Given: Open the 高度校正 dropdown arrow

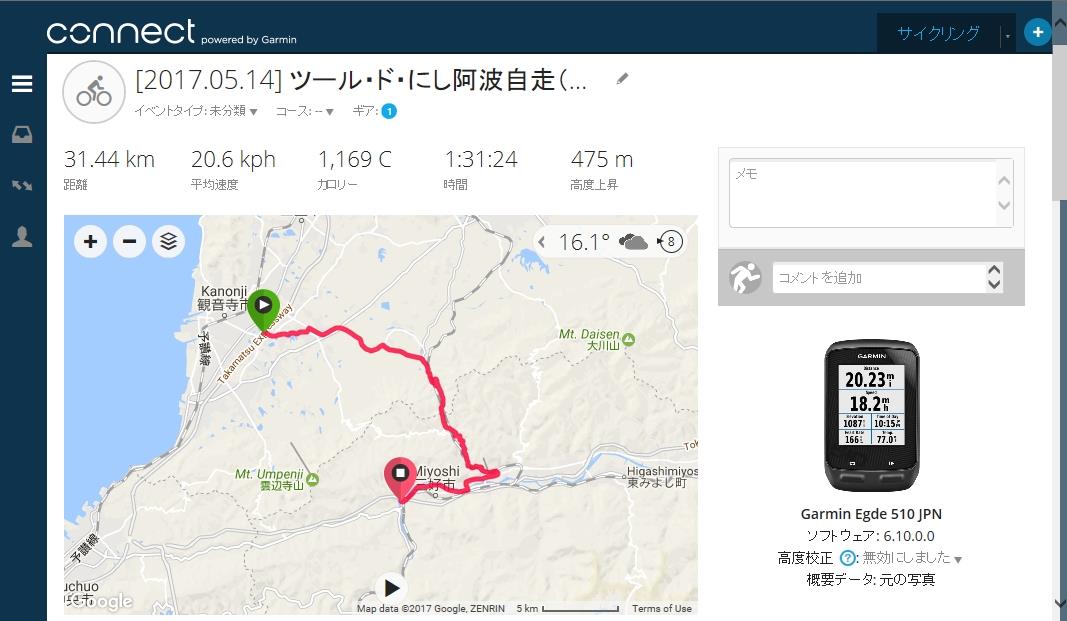Looking at the screenshot, I should click(x=958, y=559).
